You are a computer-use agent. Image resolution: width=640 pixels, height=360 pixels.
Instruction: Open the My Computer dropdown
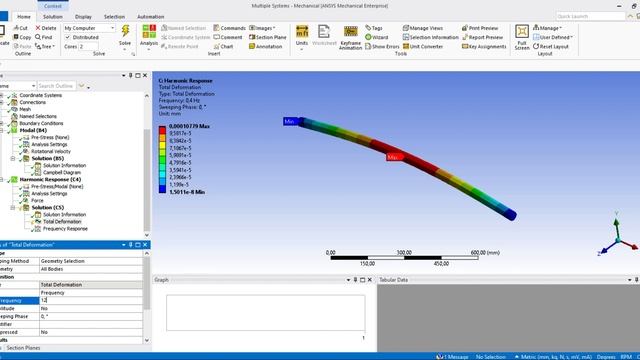pyautogui.click(x=89, y=28)
